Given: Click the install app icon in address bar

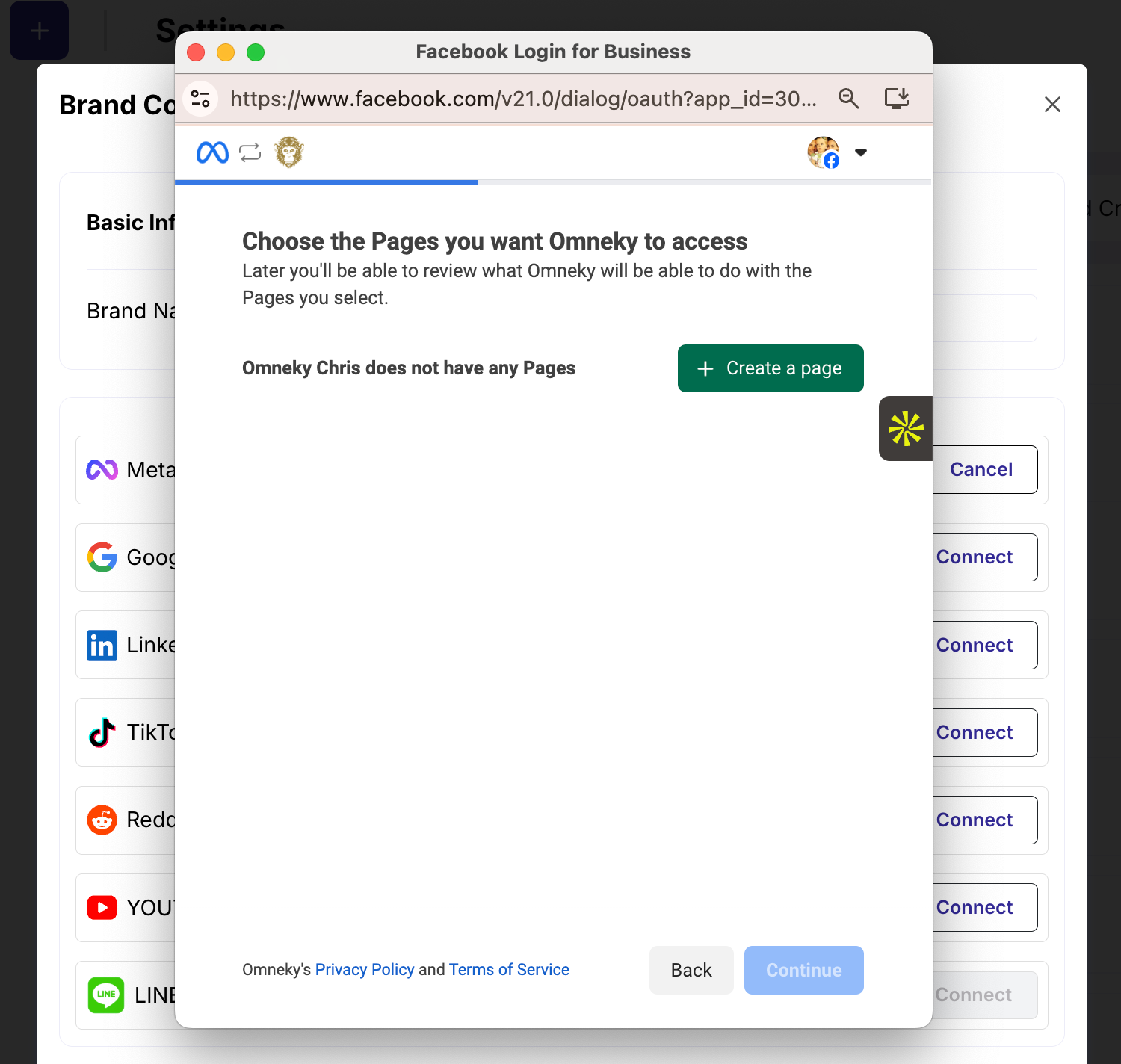Looking at the screenshot, I should click(x=896, y=99).
